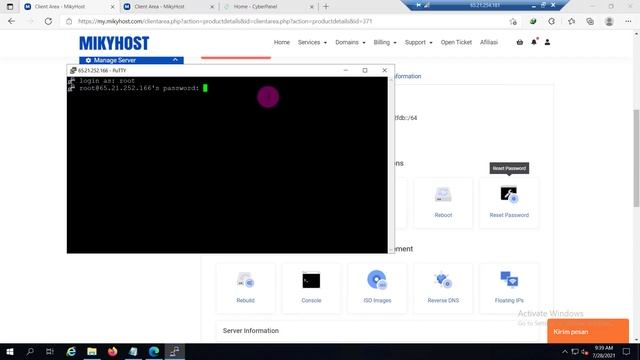Viewport: 640px width, 360px height.
Task: Click the page vertical scrollbar
Action: pyautogui.click(x=636, y=158)
